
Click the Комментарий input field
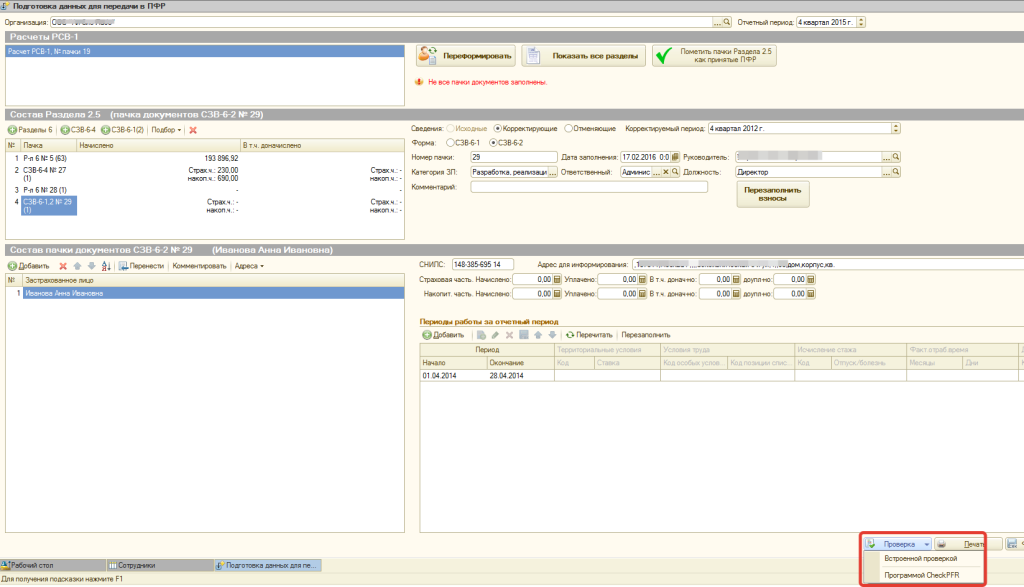pyautogui.click(x=589, y=187)
